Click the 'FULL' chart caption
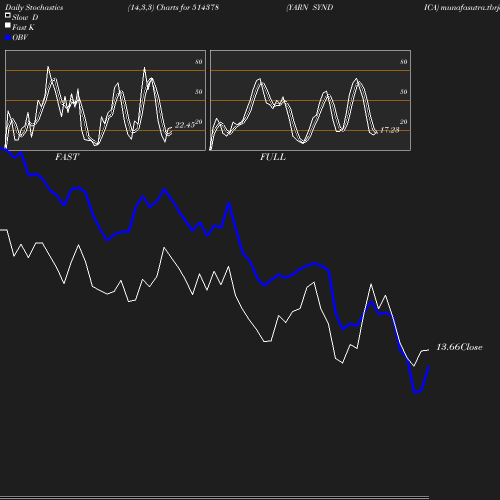The width and height of the screenshot is (500, 500). click(x=273, y=157)
